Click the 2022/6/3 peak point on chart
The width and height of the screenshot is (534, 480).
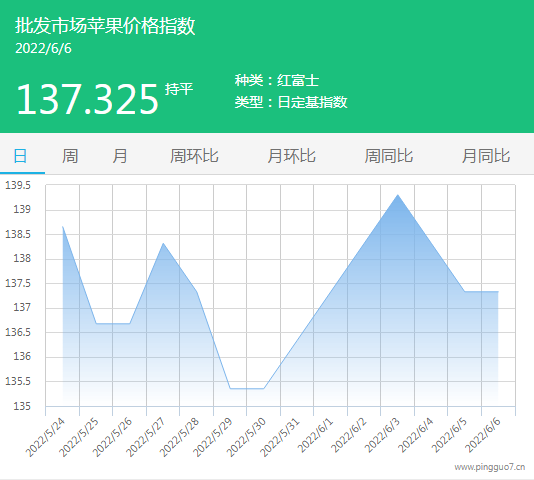coord(397,195)
